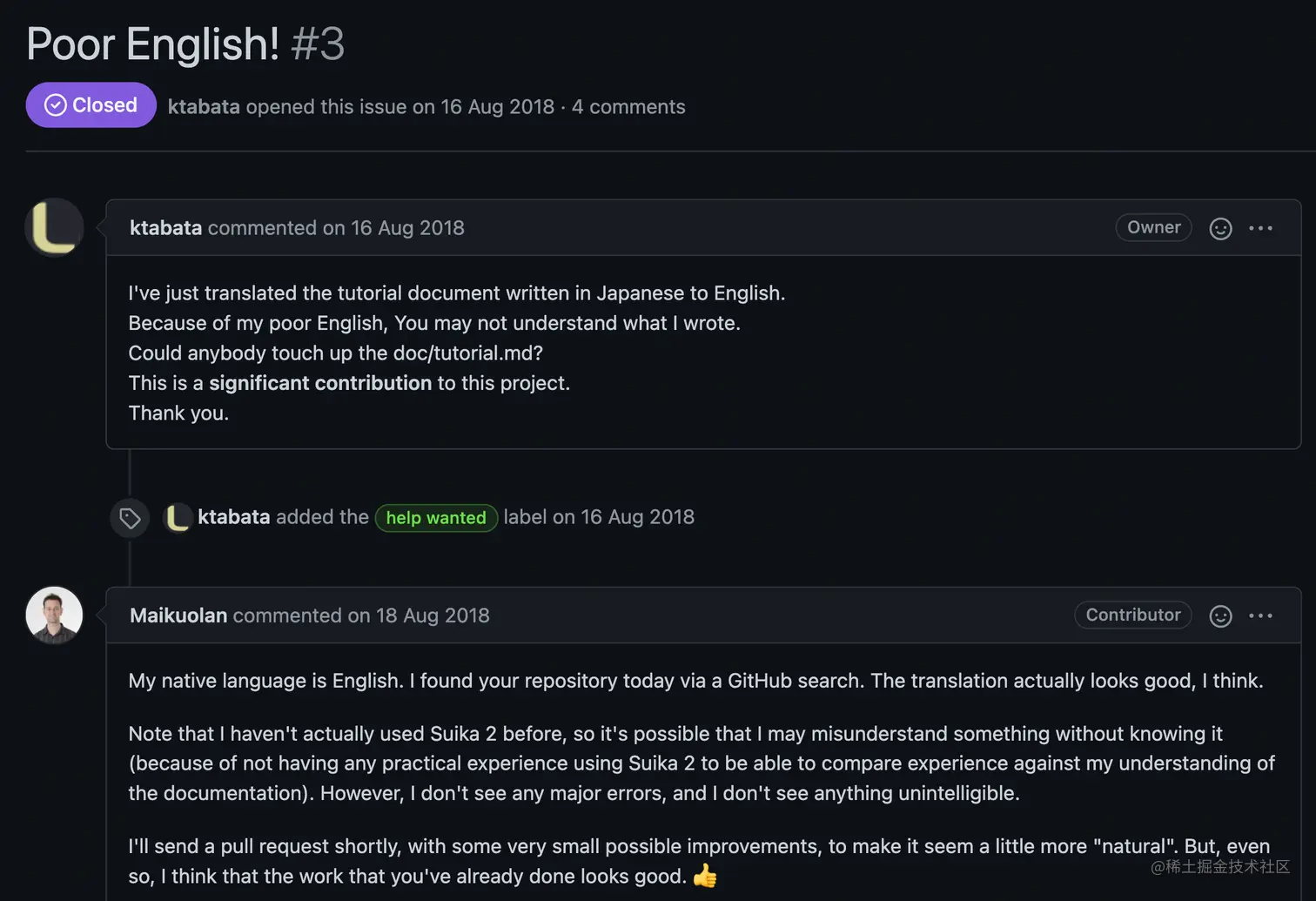Image resolution: width=1316 pixels, height=901 pixels.
Task: Open ktabata's profile from first comment header
Action: 165,228
